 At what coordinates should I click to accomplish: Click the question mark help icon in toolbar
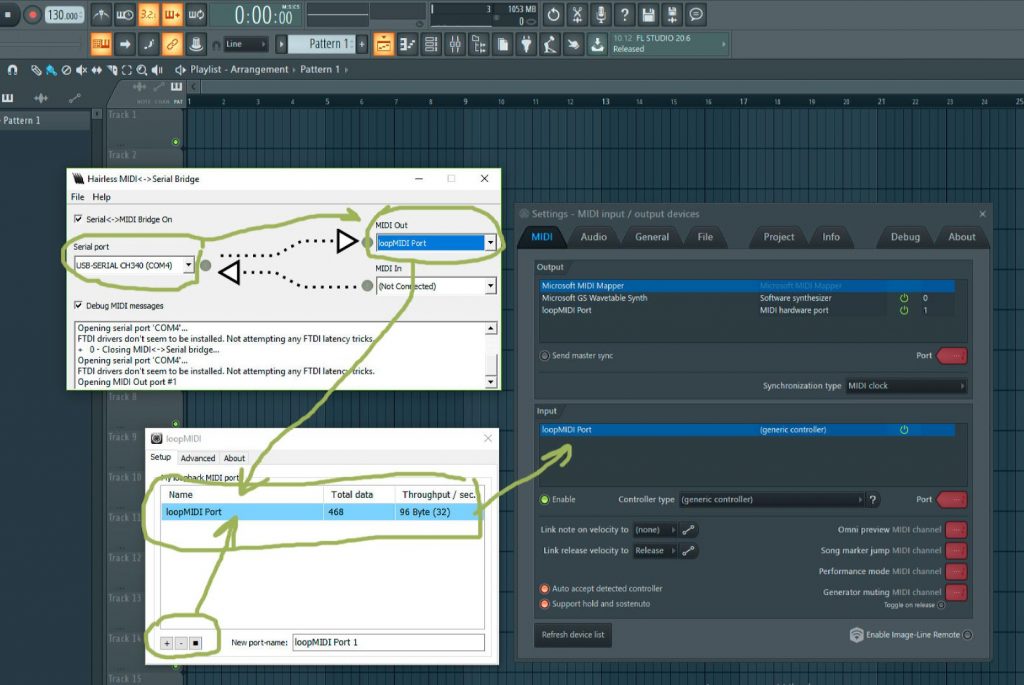point(625,15)
